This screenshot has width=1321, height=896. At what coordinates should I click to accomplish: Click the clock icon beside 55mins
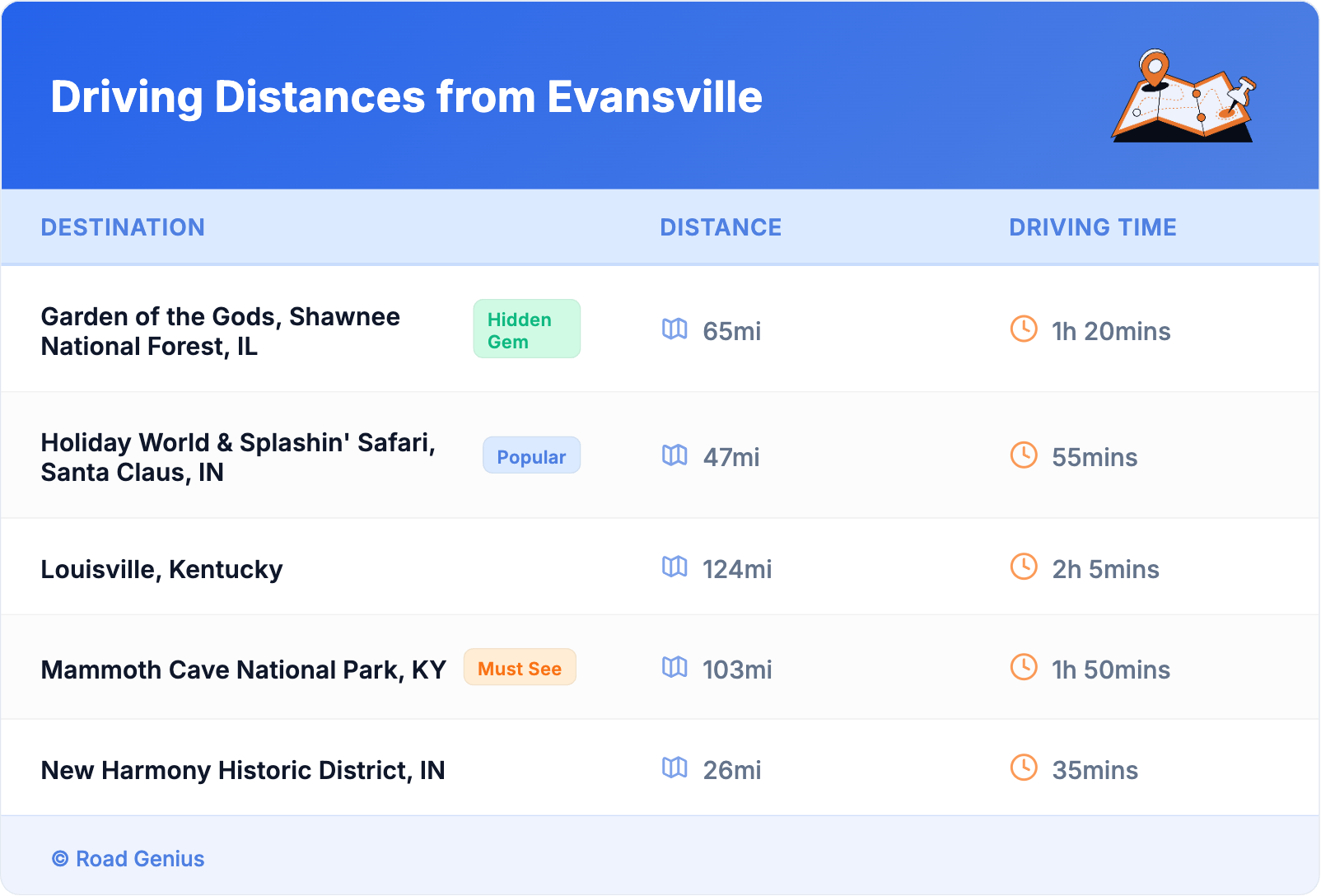pos(1024,455)
